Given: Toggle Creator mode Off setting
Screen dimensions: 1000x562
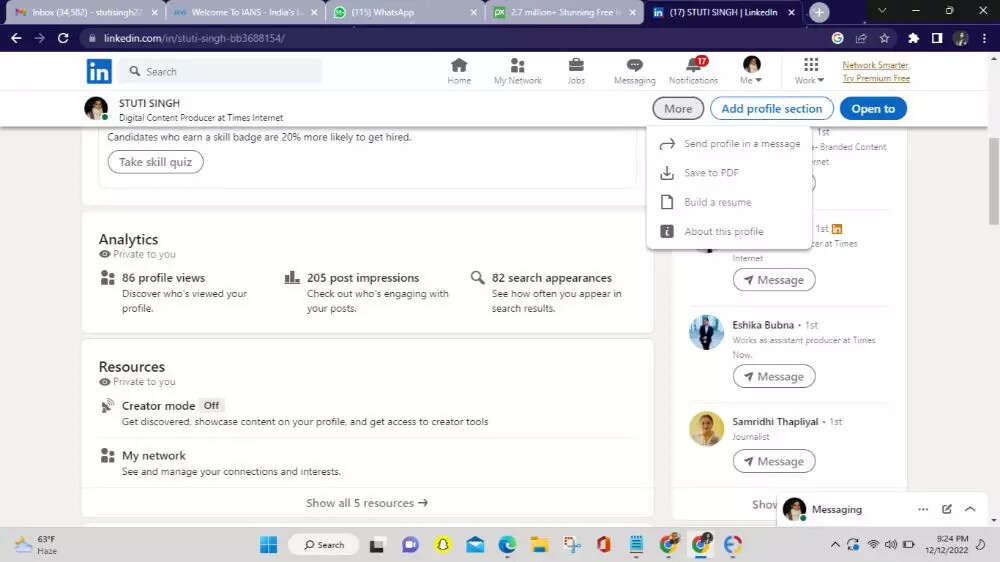Looking at the screenshot, I should [211, 406].
